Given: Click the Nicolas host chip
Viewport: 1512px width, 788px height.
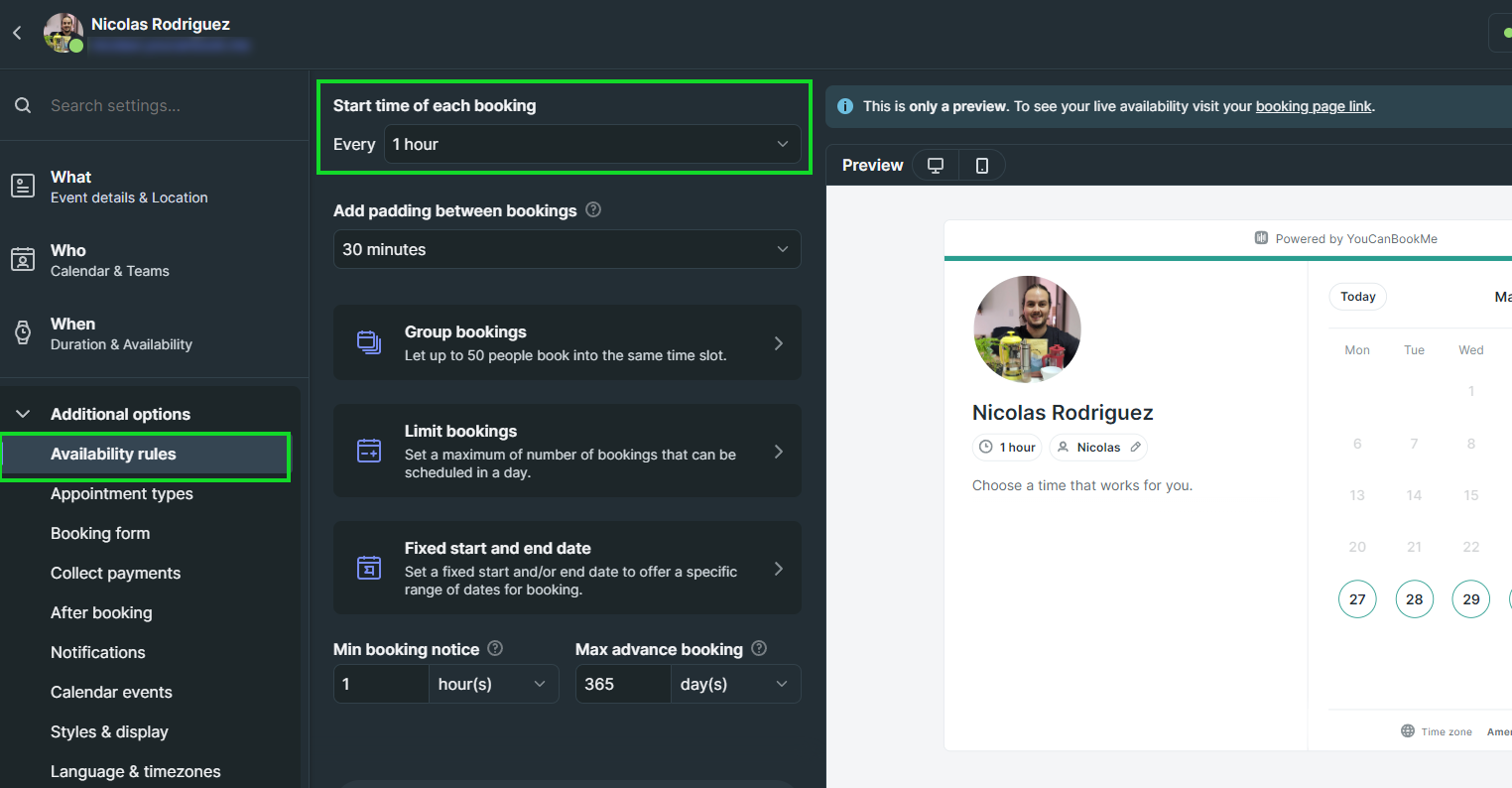Looking at the screenshot, I should 1098,448.
